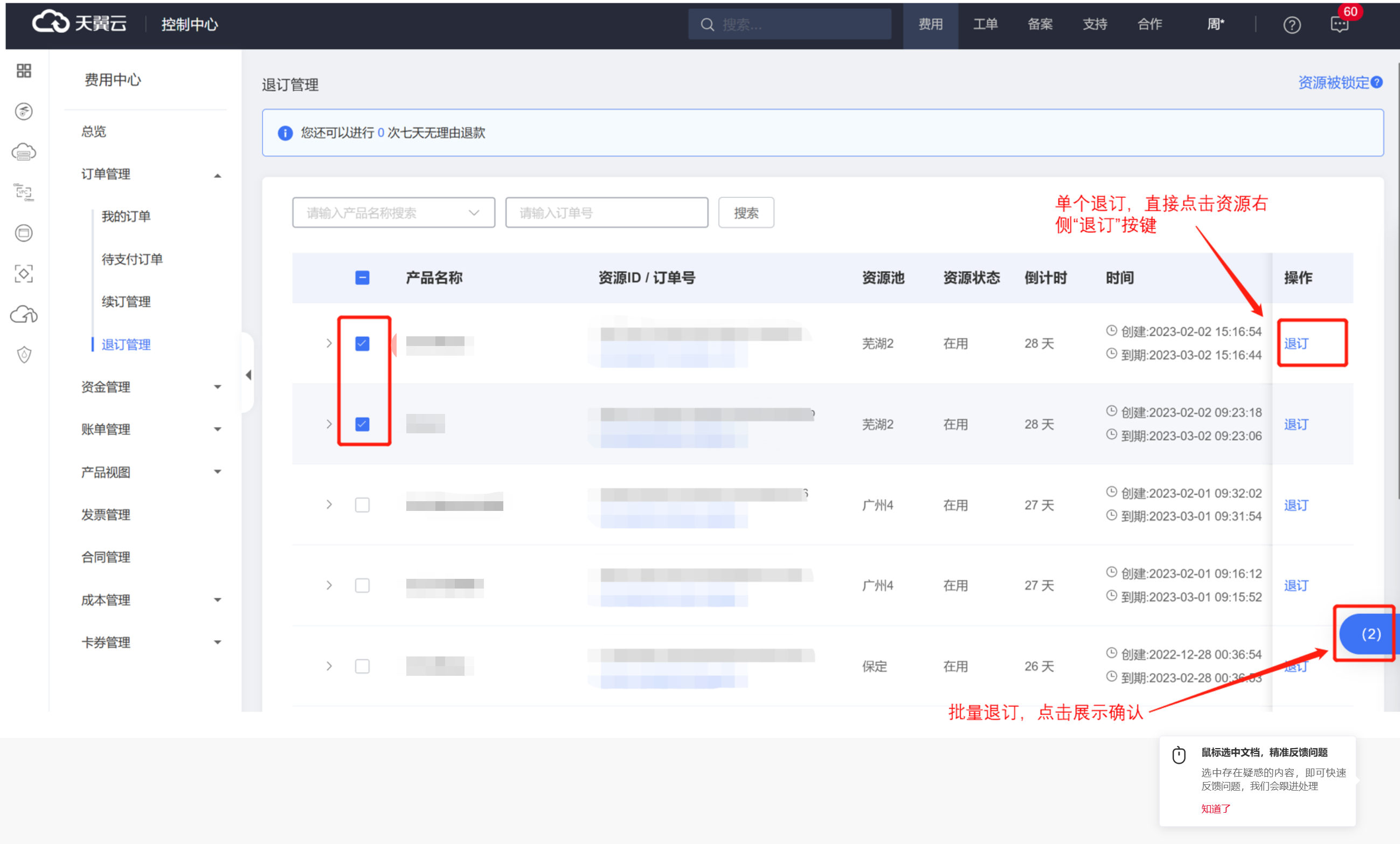Uncheck the first resource row checkbox
1400x844 pixels.
(x=362, y=343)
